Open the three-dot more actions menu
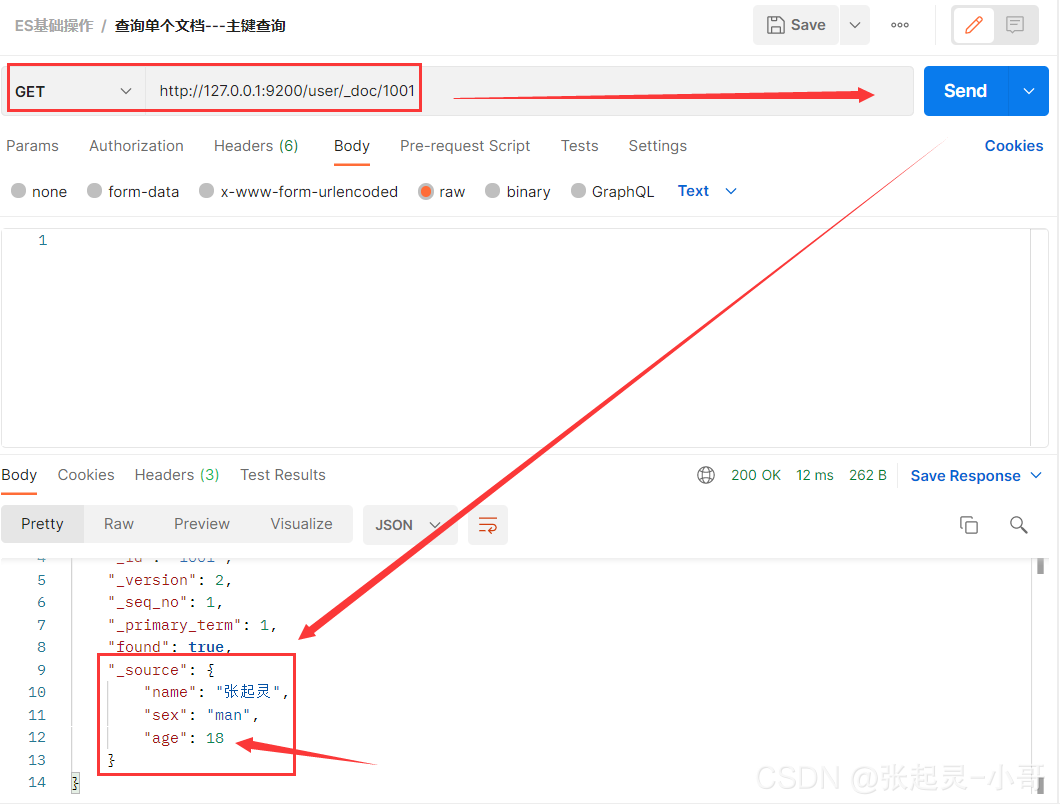Screen dimensions: 1060x804 click(900, 25)
